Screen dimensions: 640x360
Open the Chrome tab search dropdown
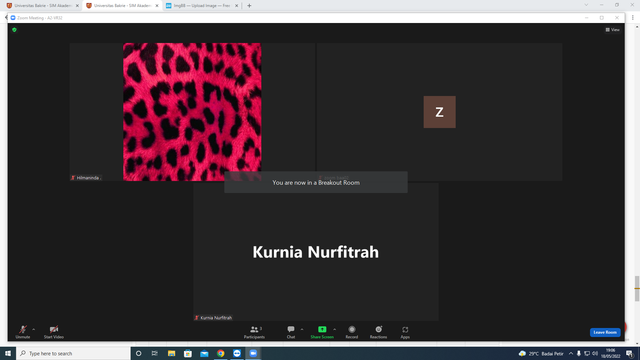[586, 5]
